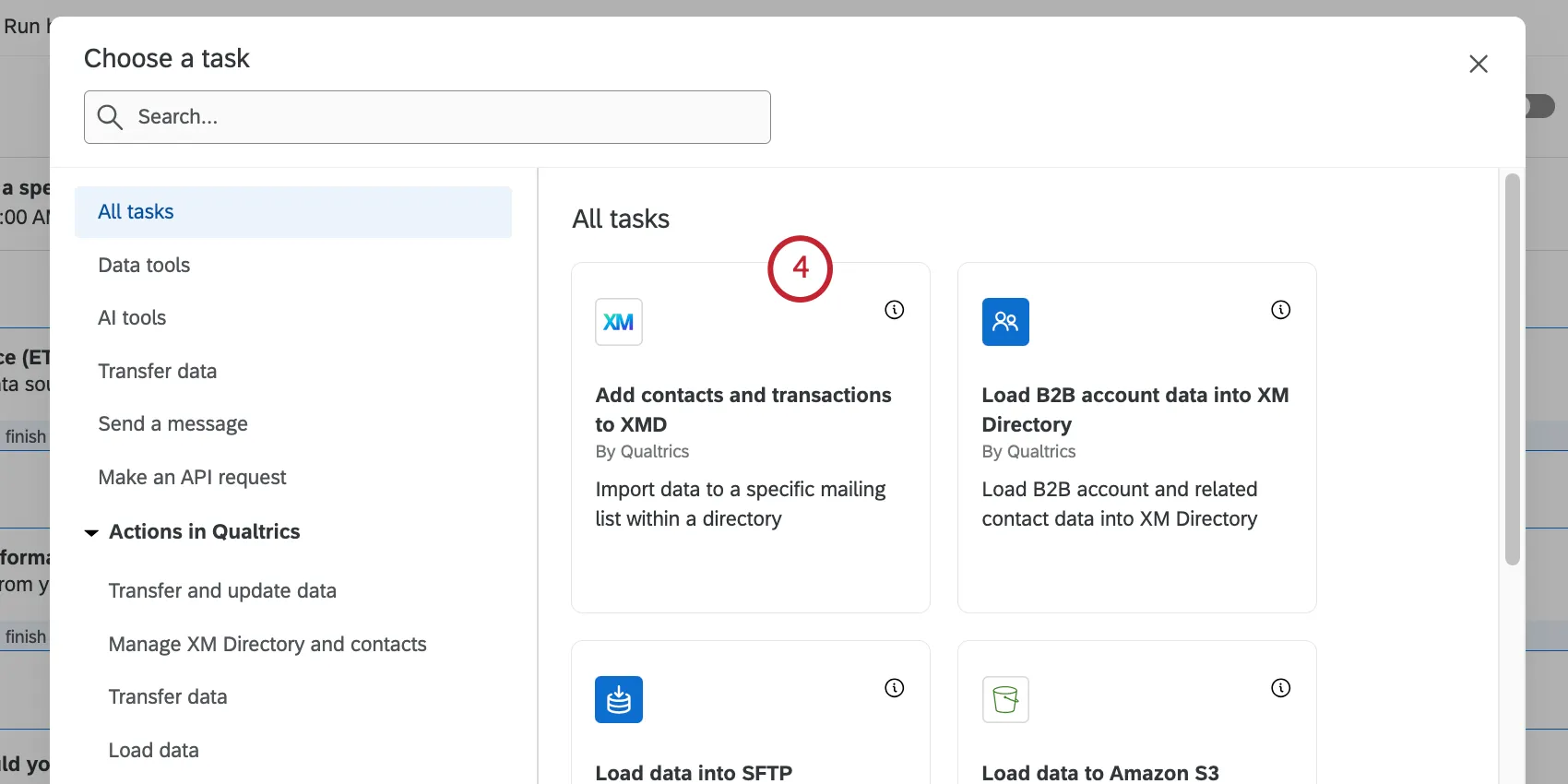The image size is (1568, 784).
Task: Click the B2B account people icon
Action: coord(1004,322)
